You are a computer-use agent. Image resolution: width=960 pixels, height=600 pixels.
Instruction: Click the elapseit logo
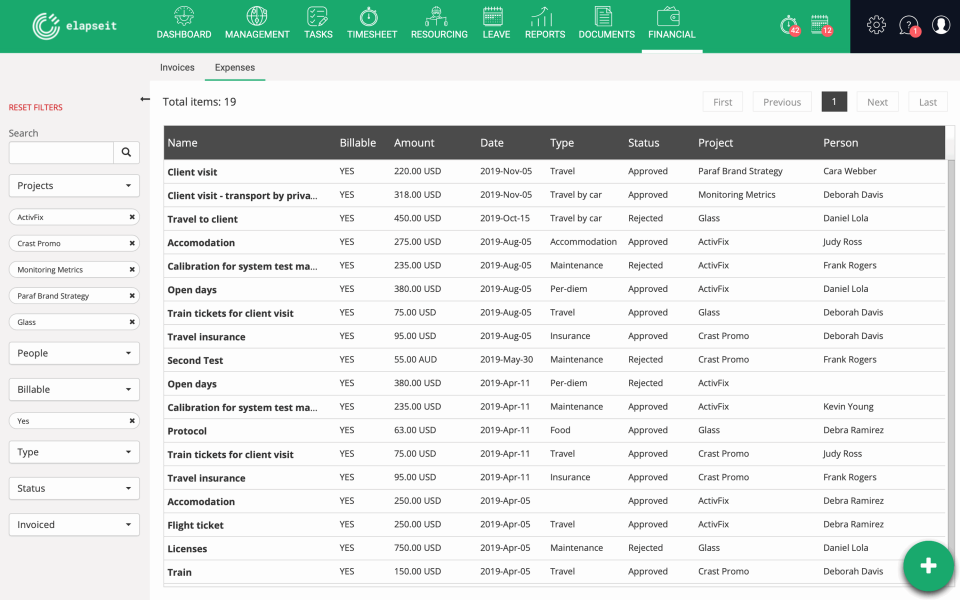click(75, 26)
